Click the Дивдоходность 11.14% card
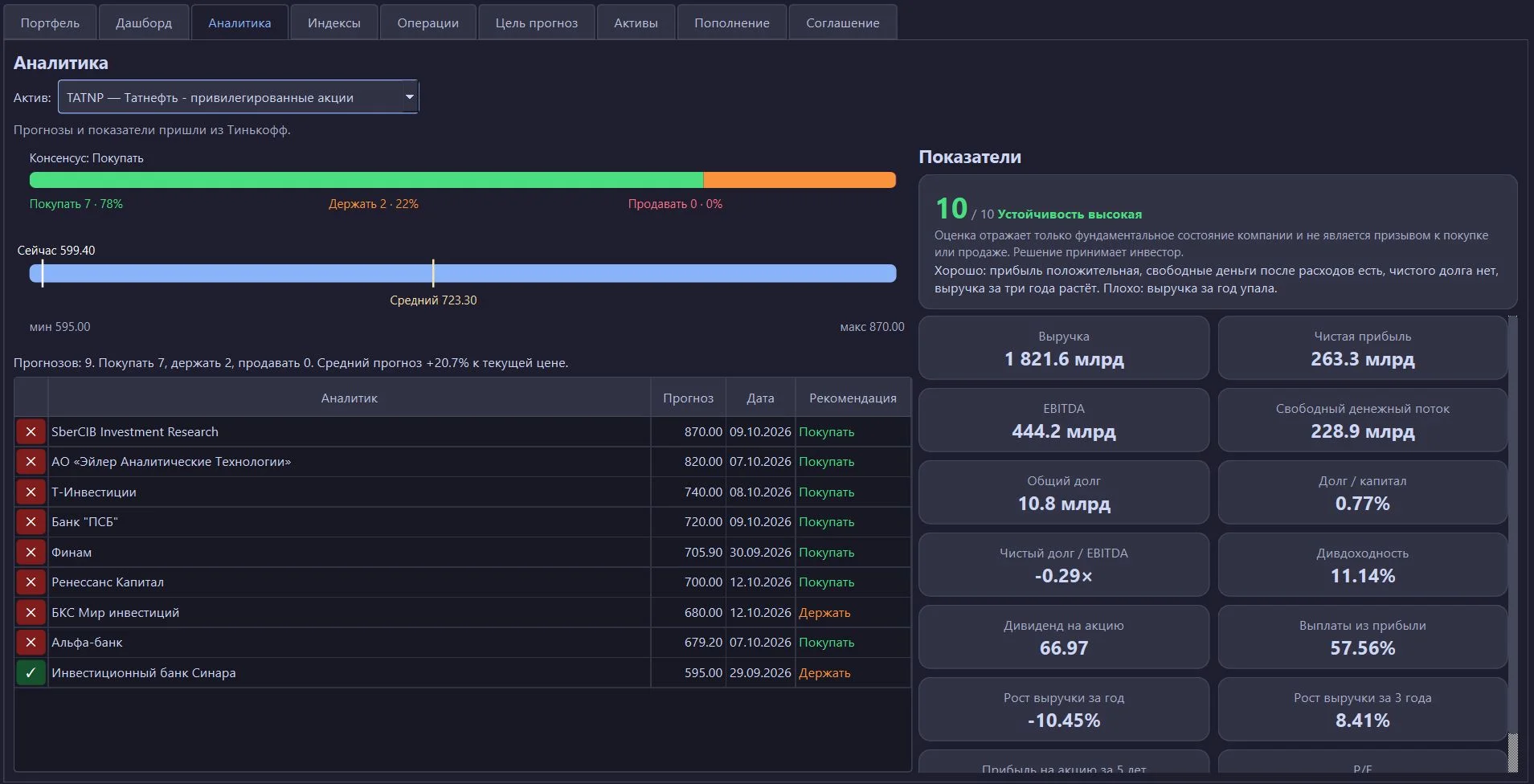 tap(1362, 565)
